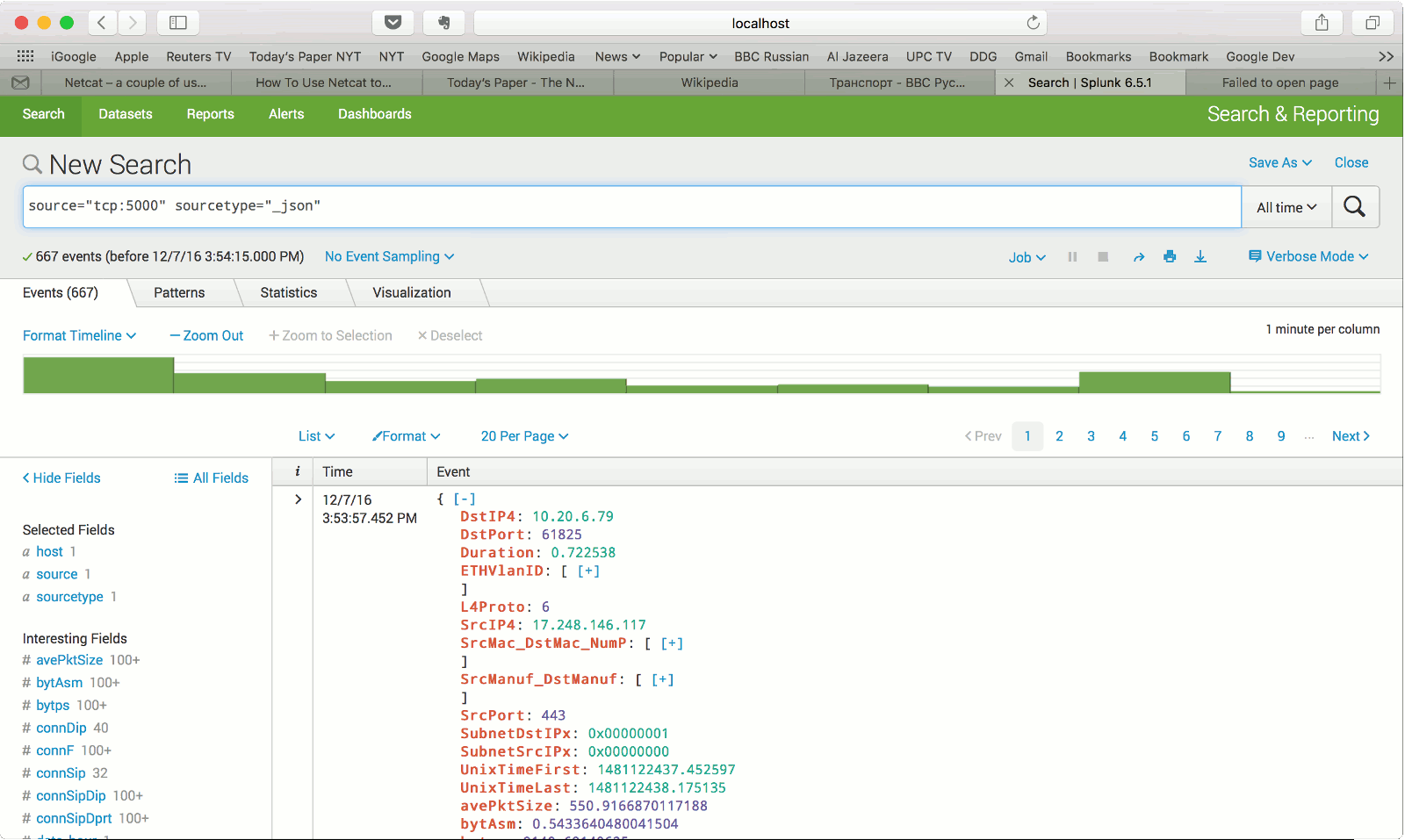Click first timeline bar
The image size is (1405, 840).
click(98, 375)
